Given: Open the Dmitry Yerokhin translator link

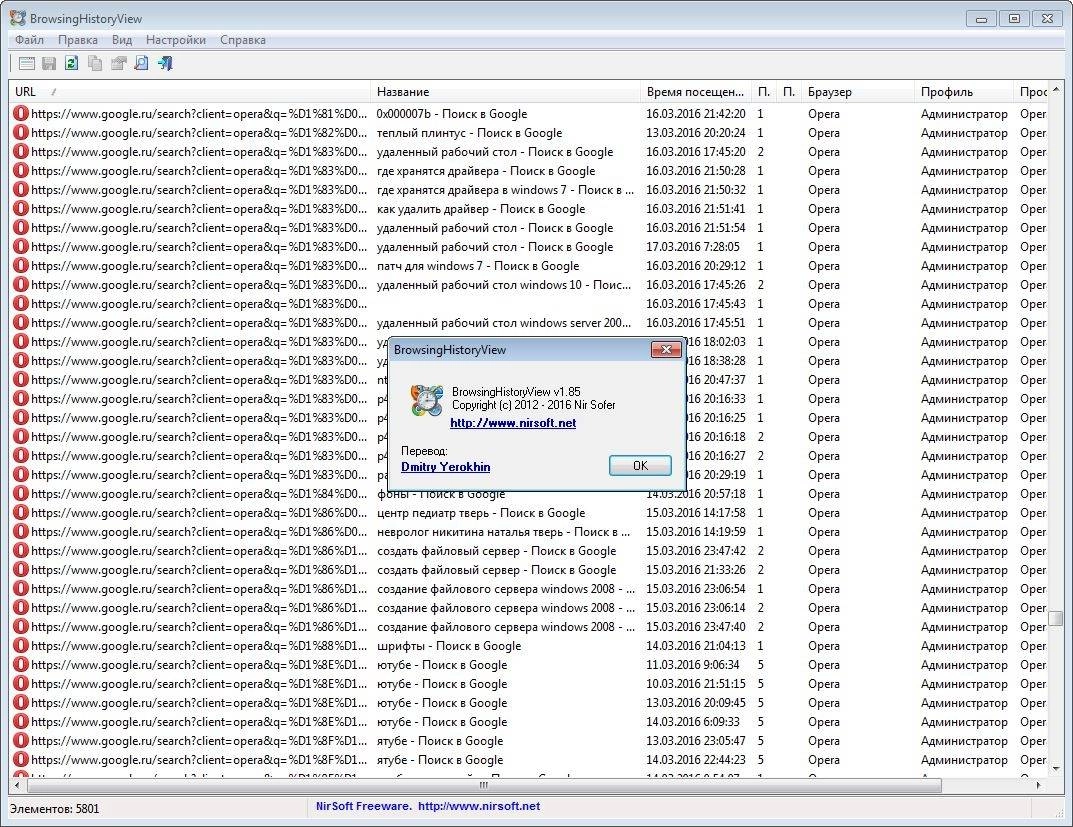Looking at the screenshot, I should coord(445,467).
